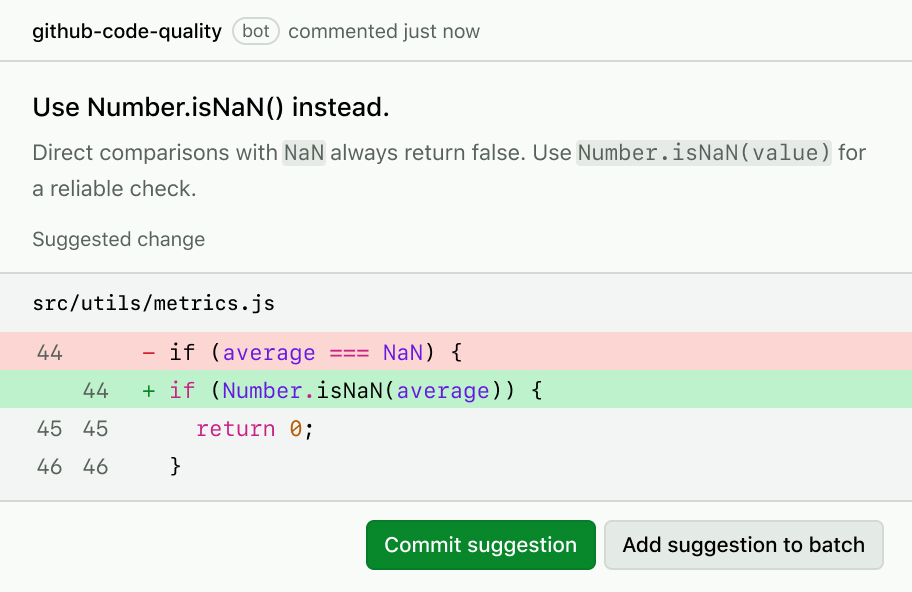Click the src/utils/metrics.js file path

click(x=154, y=304)
